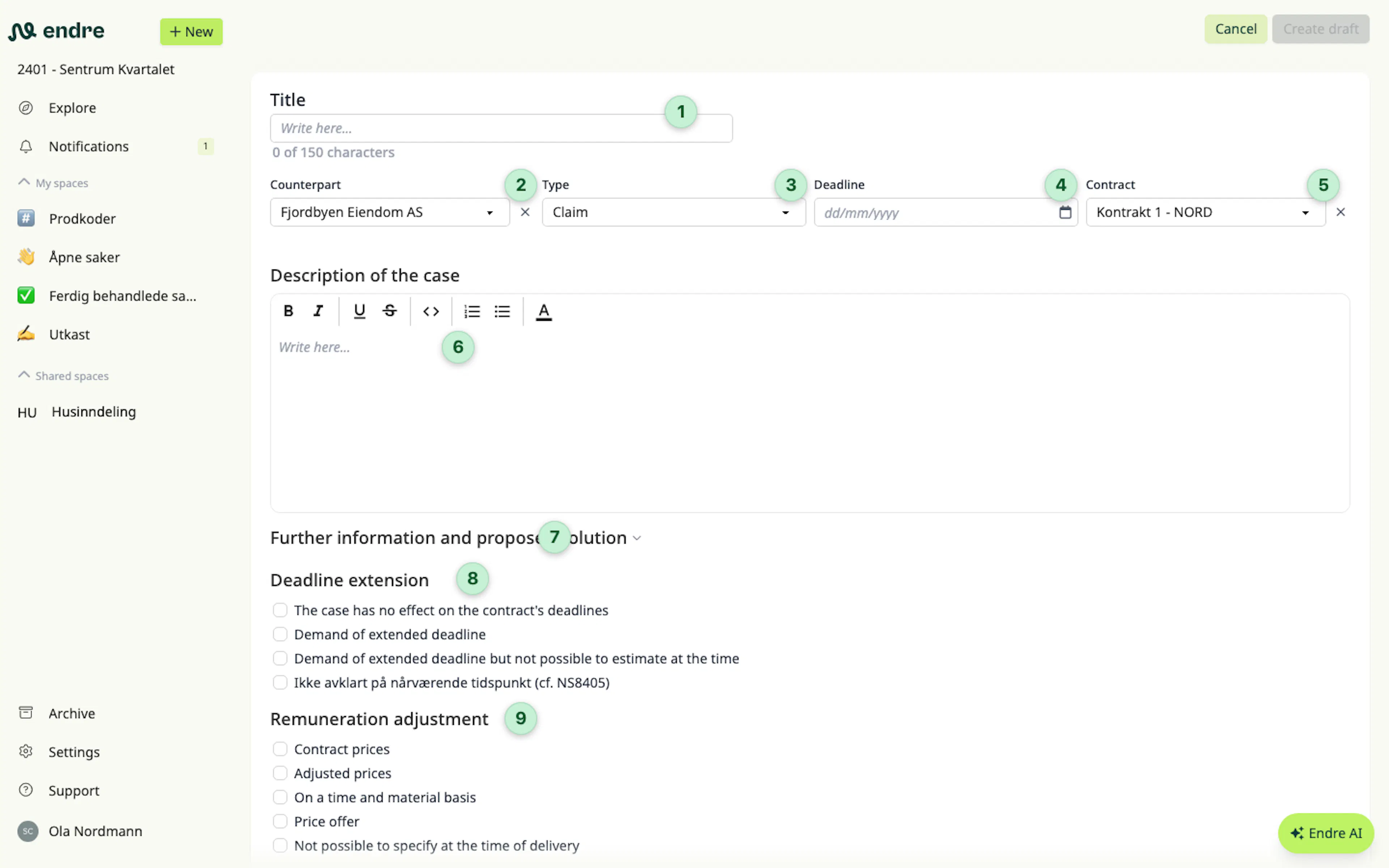Apply underline formatting
1389x868 pixels.
click(x=359, y=311)
